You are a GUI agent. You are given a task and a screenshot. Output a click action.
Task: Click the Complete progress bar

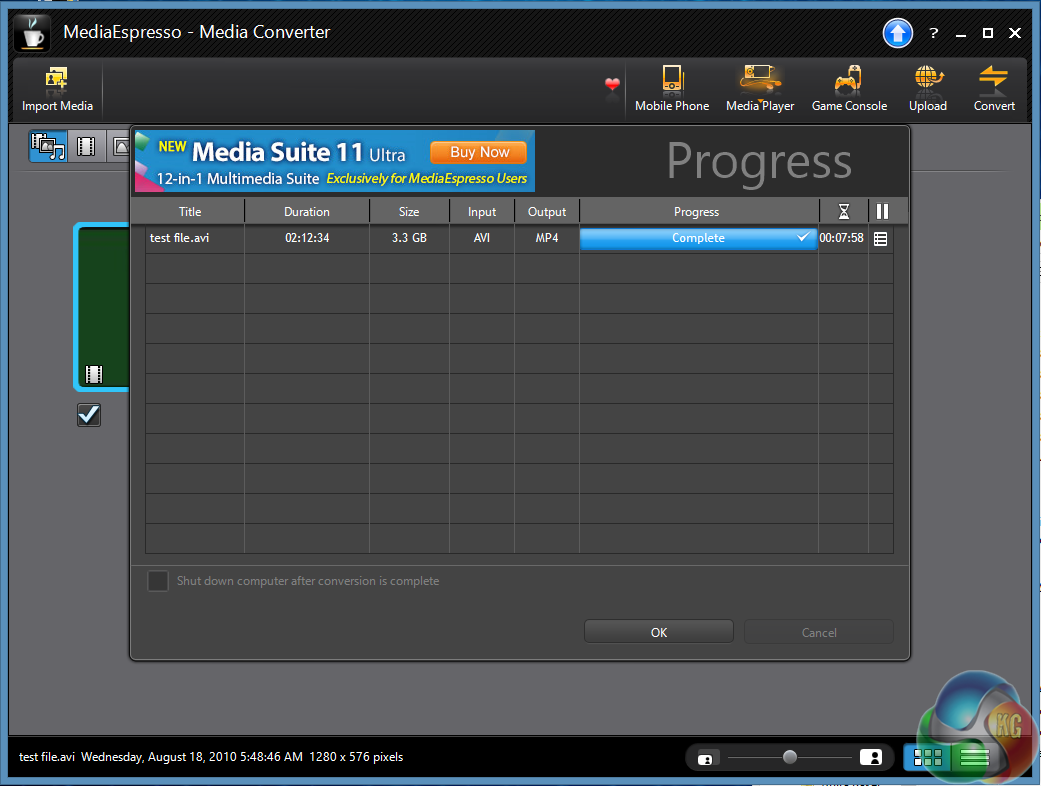coord(698,238)
